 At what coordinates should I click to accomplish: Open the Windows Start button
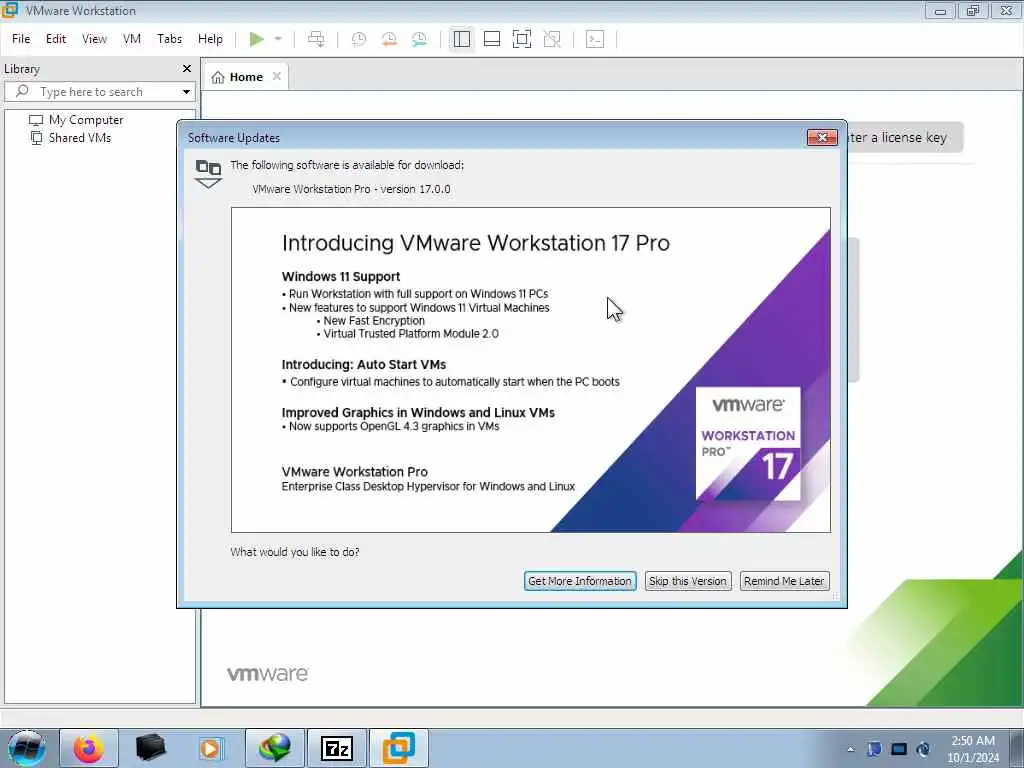pos(27,748)
